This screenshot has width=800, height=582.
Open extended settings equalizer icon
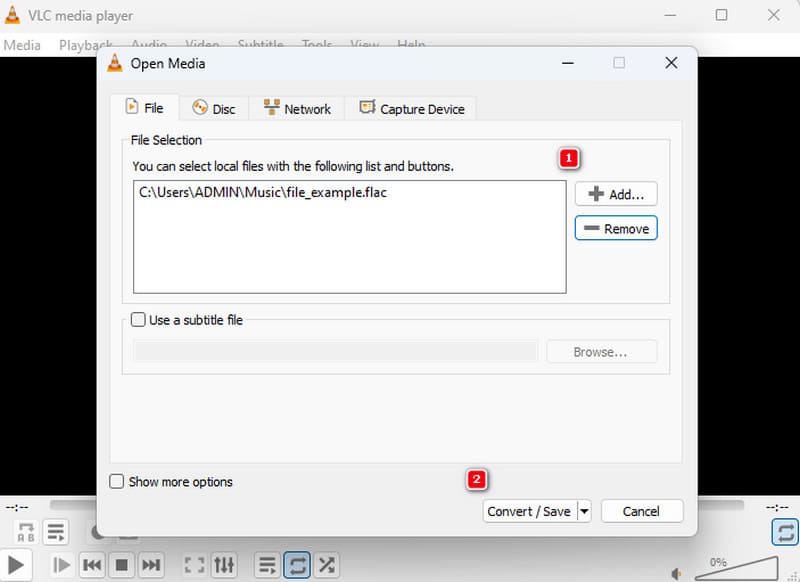click(x=224, y=565)
